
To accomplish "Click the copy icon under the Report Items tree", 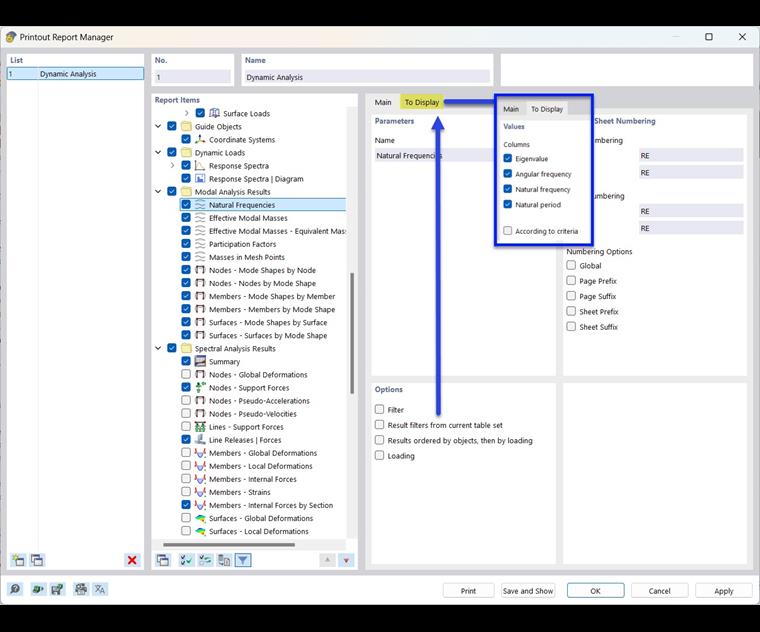I will pos(163,560).
